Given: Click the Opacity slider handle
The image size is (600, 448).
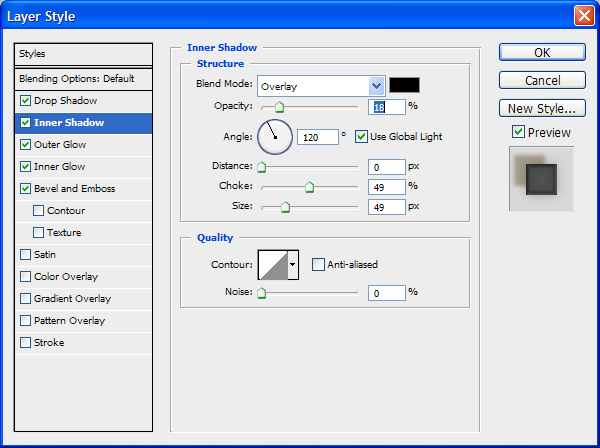Looking at the screenshot, I should [279, 107].
